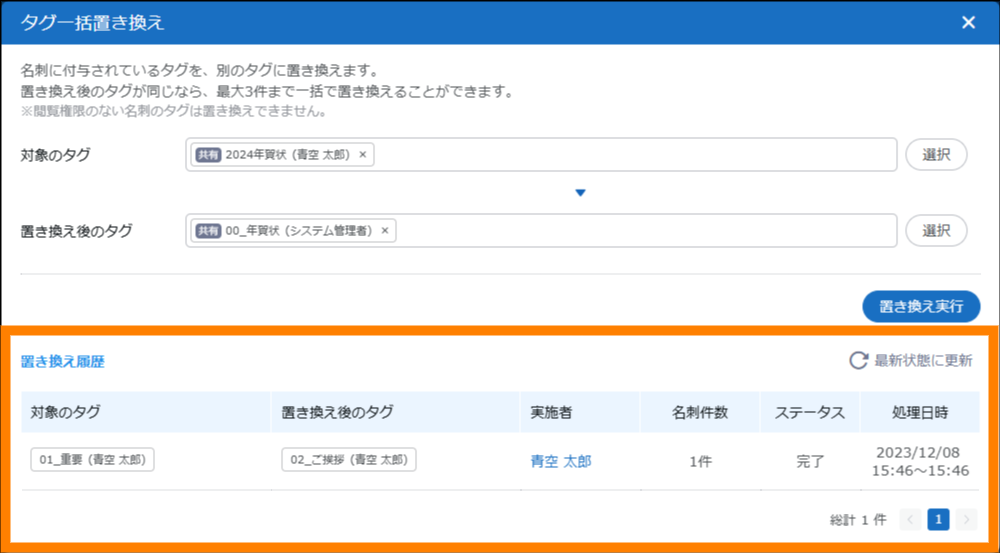
Task: Close the タグ一括置き換え dialog
Action: (968, 23)
